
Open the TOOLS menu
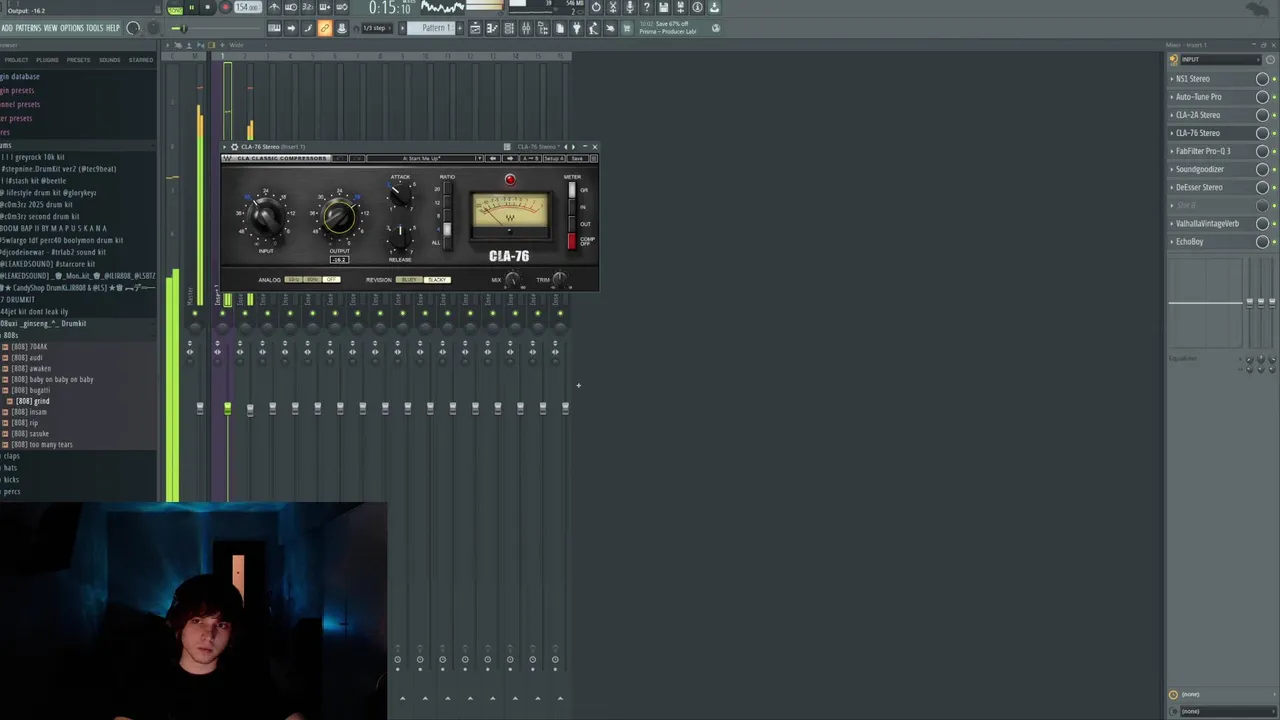pos(95,28)
